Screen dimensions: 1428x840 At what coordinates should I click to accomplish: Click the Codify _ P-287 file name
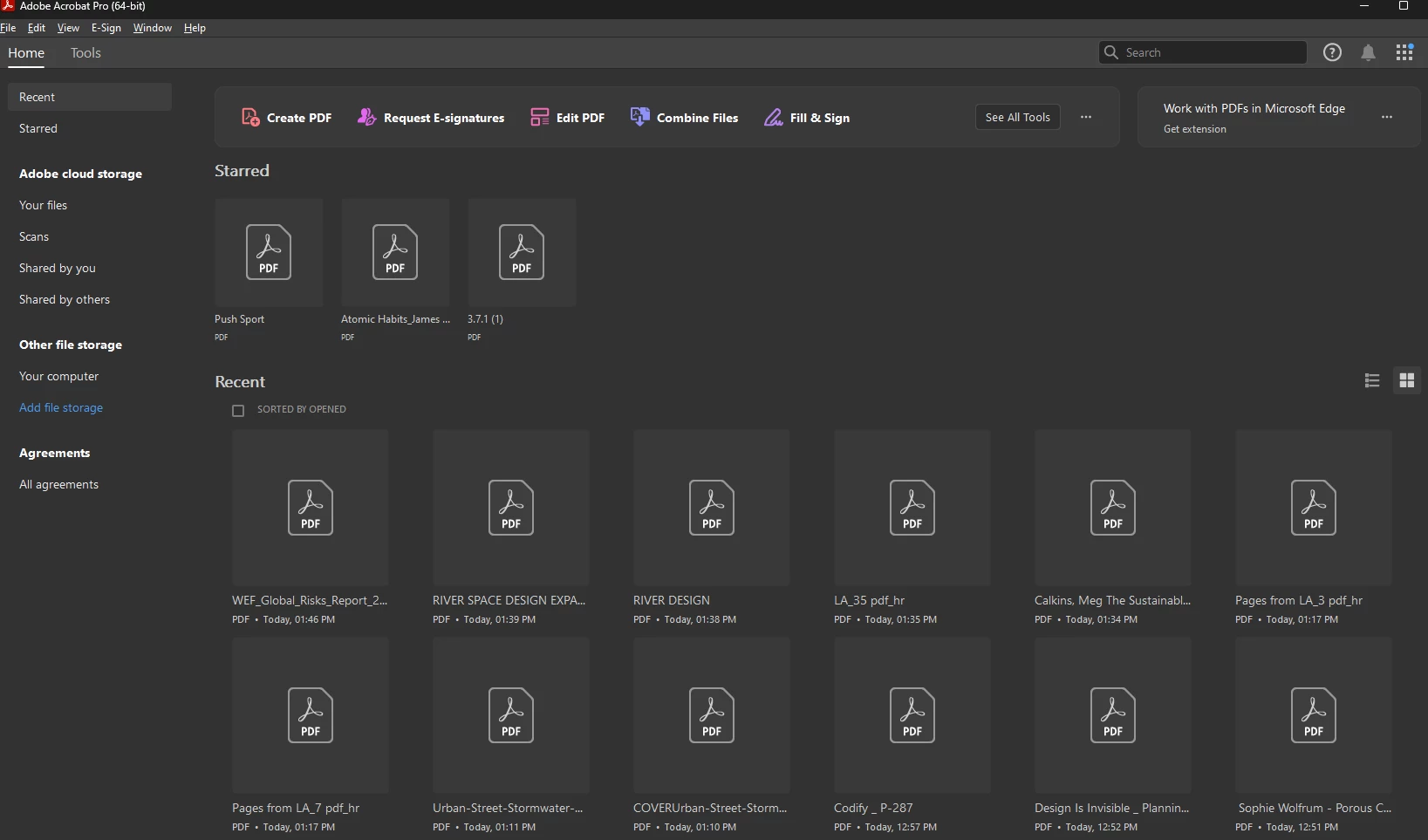pos(873,808)
